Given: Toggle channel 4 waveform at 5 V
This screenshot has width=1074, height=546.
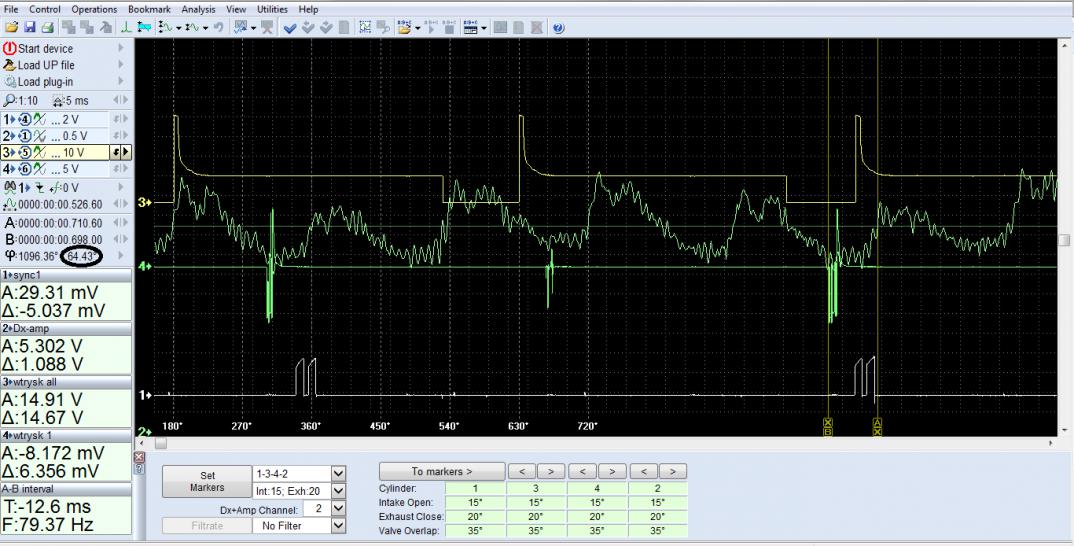Looking at the screenshot, I should click(40, 168).
